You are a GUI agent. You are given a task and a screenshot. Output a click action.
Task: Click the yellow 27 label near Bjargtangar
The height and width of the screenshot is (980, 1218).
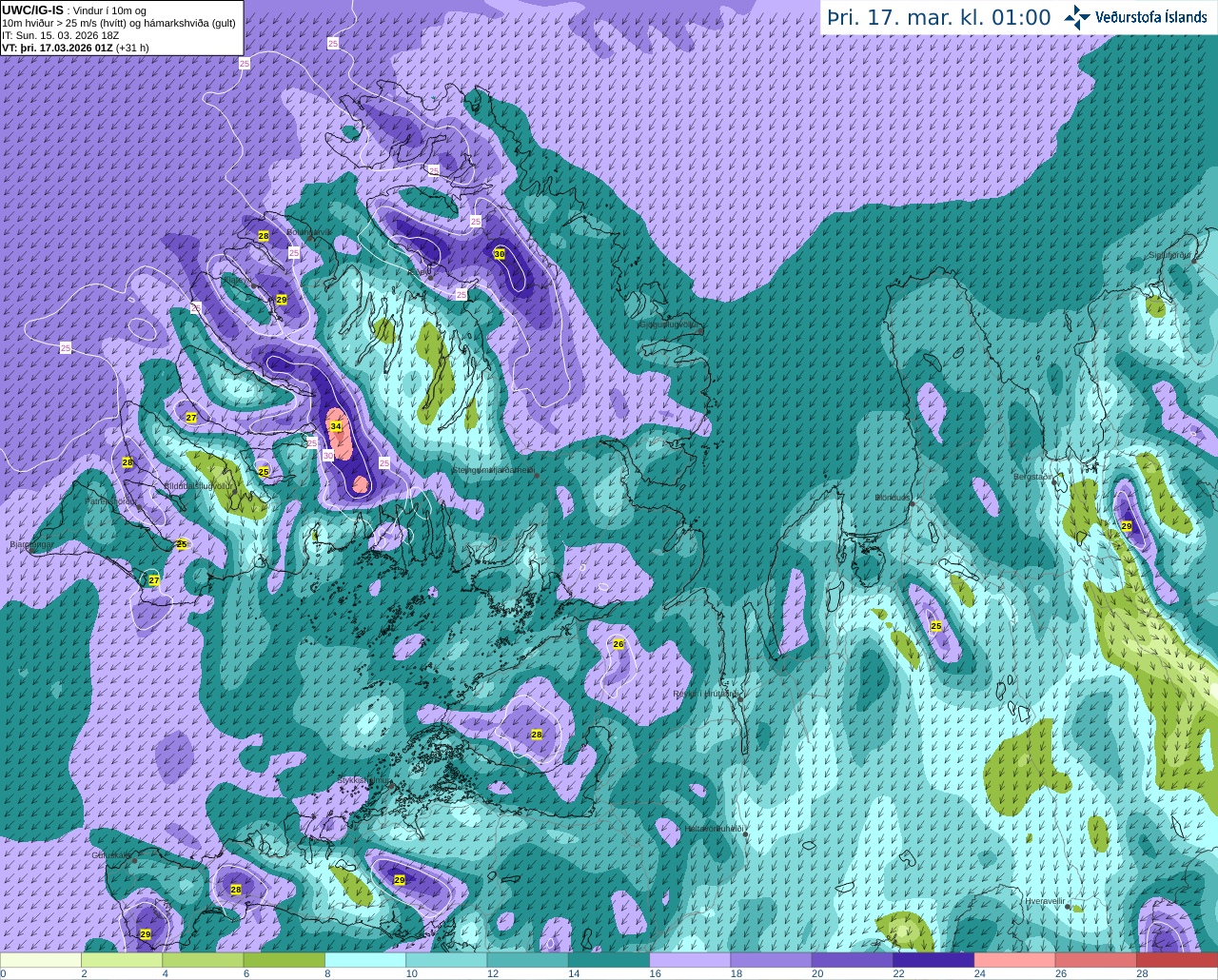[x=154, y=580]
